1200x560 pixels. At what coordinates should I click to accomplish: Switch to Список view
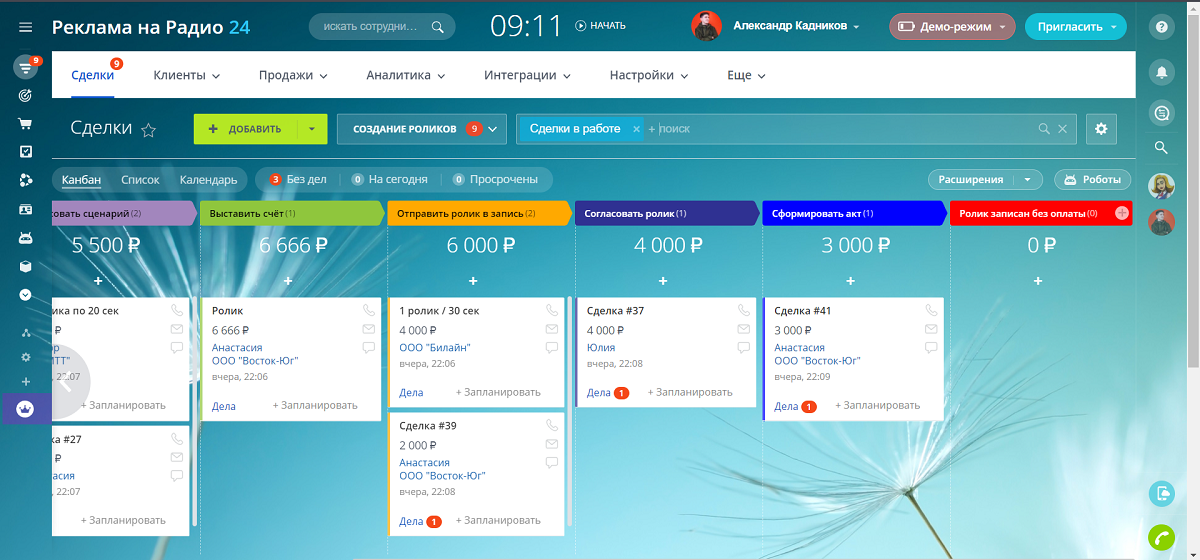pyautogui.click(x=140, y=180)
